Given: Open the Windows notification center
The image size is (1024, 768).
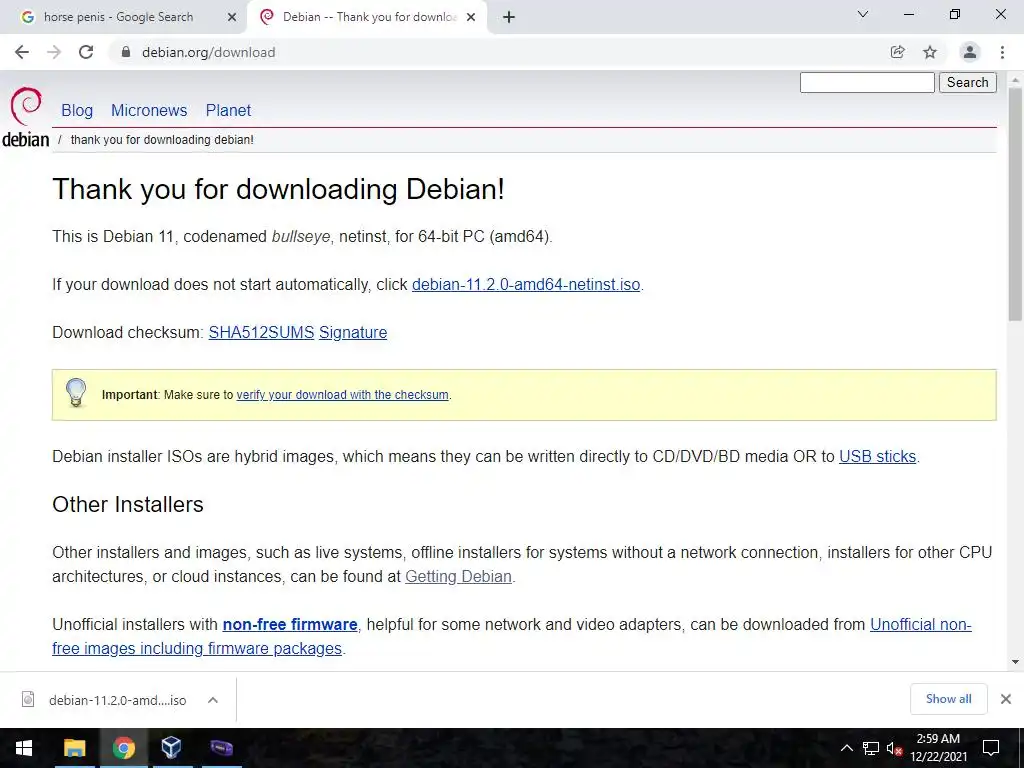Looking at the screenshot, I should (991, 748).
